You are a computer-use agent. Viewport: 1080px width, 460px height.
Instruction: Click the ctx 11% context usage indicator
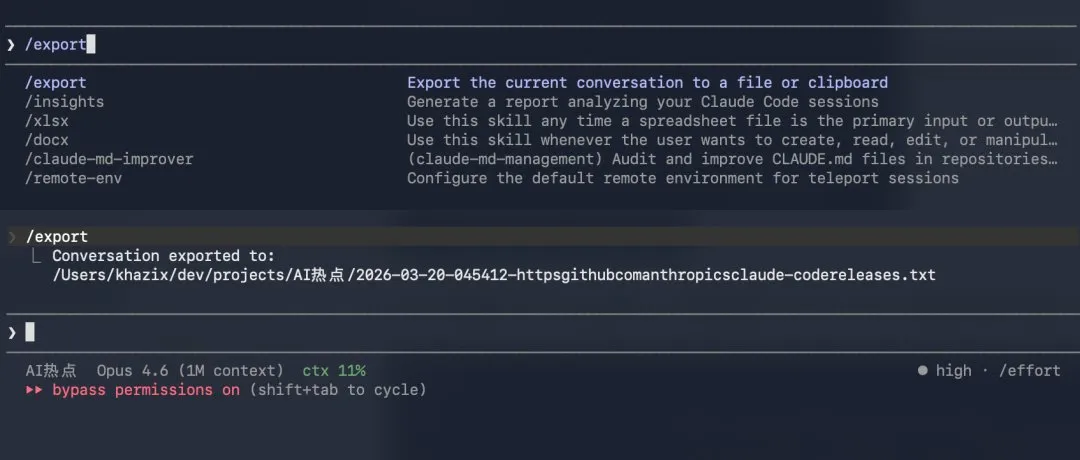click(x=334, y=371)
